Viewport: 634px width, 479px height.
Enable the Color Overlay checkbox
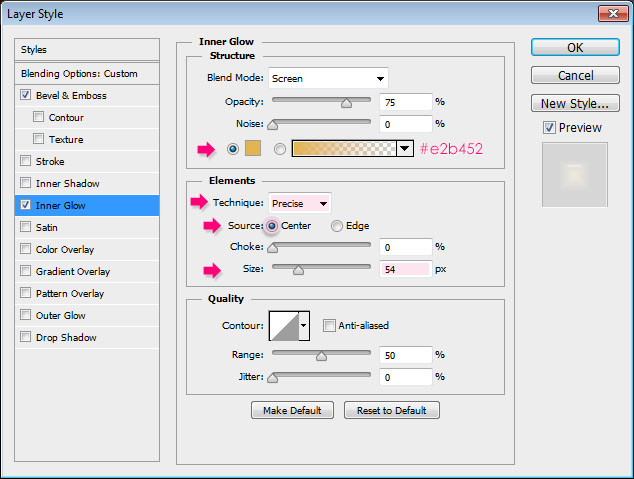coord(25,249)
